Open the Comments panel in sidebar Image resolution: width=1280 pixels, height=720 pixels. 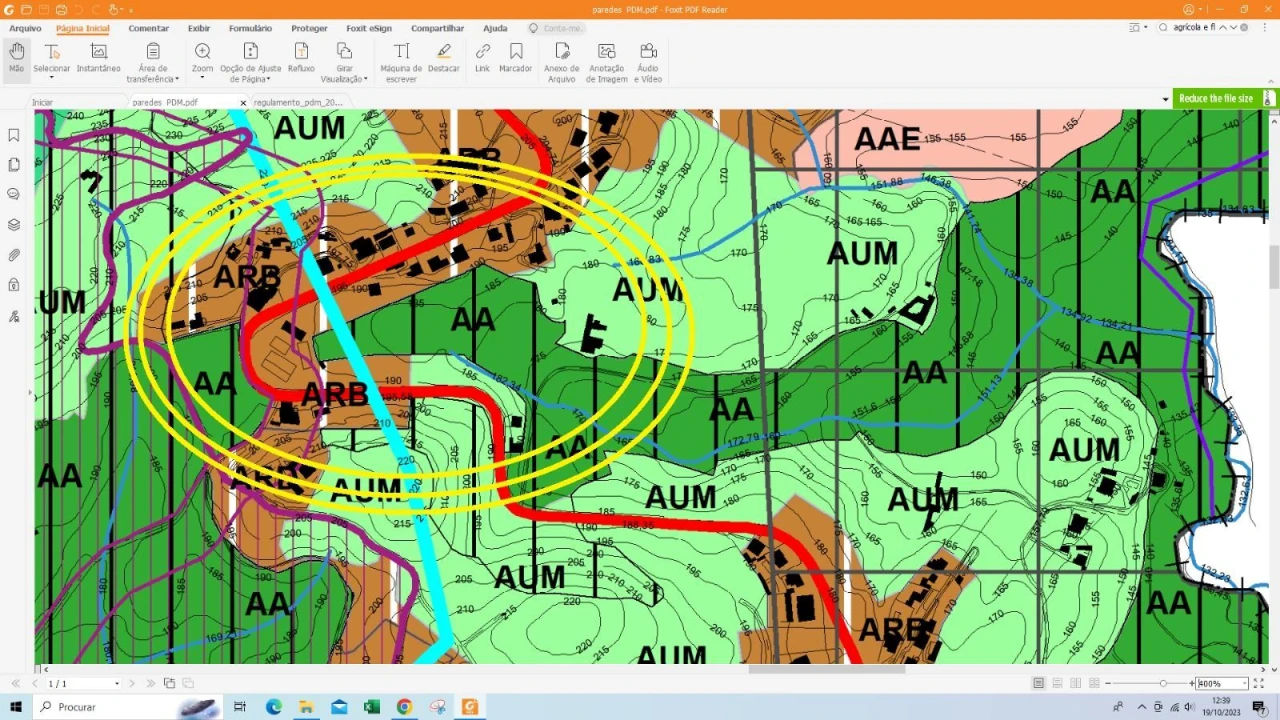tap(14, 194)
